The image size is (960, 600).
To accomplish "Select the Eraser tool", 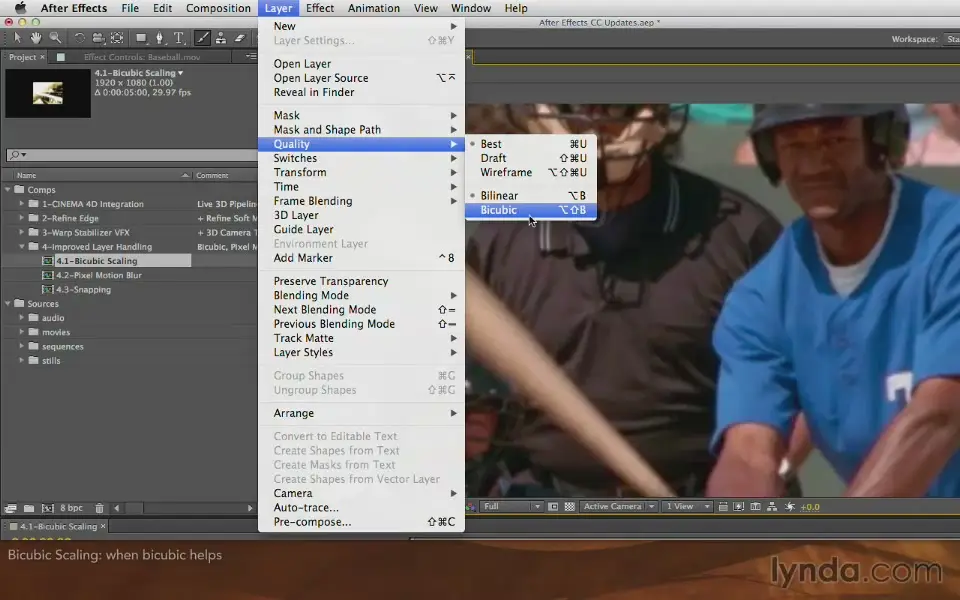I will 239,38.
